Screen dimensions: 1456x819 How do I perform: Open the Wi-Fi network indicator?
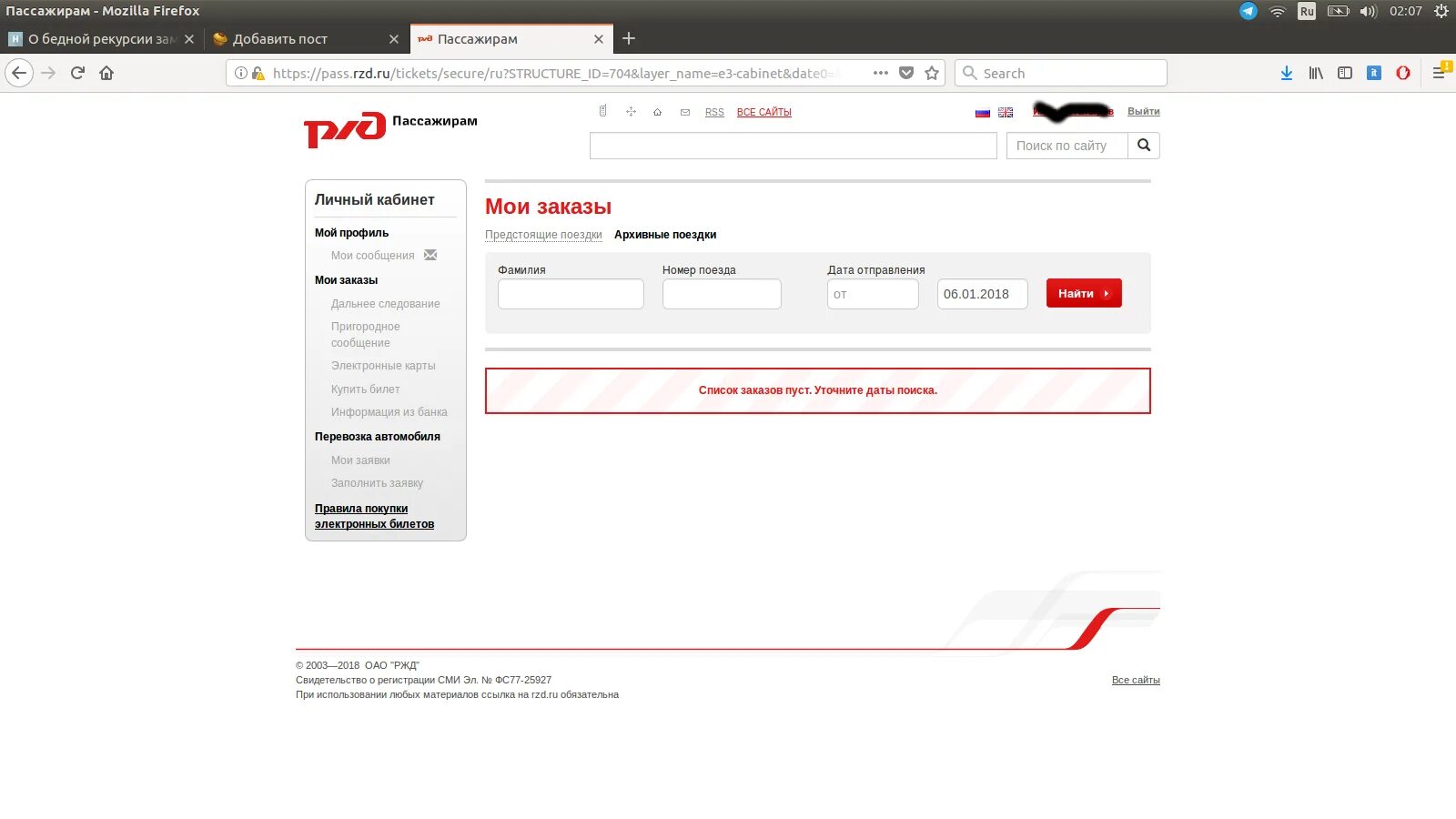click(x=1278, y=11)
